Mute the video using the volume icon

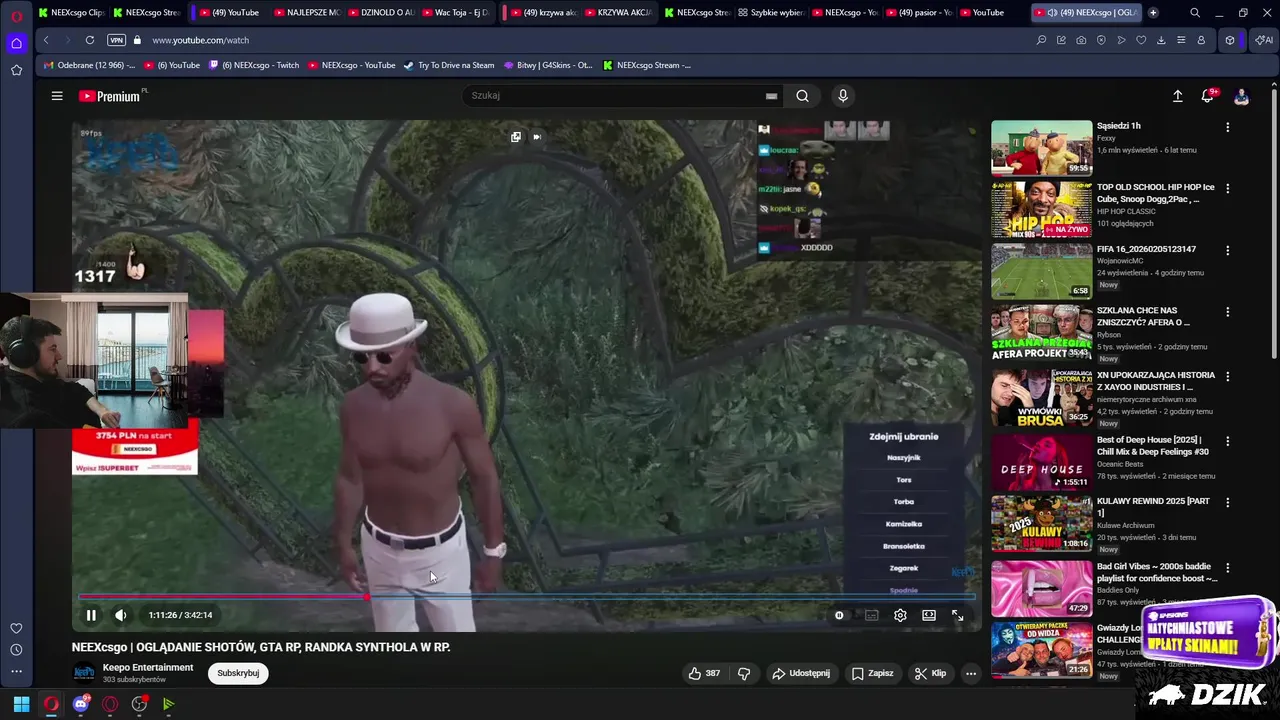[120, 615]
